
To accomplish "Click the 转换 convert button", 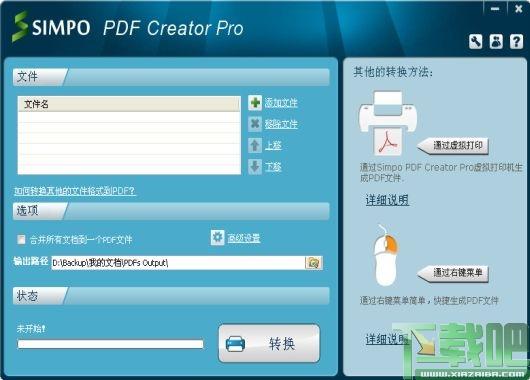I will (269, 343).
